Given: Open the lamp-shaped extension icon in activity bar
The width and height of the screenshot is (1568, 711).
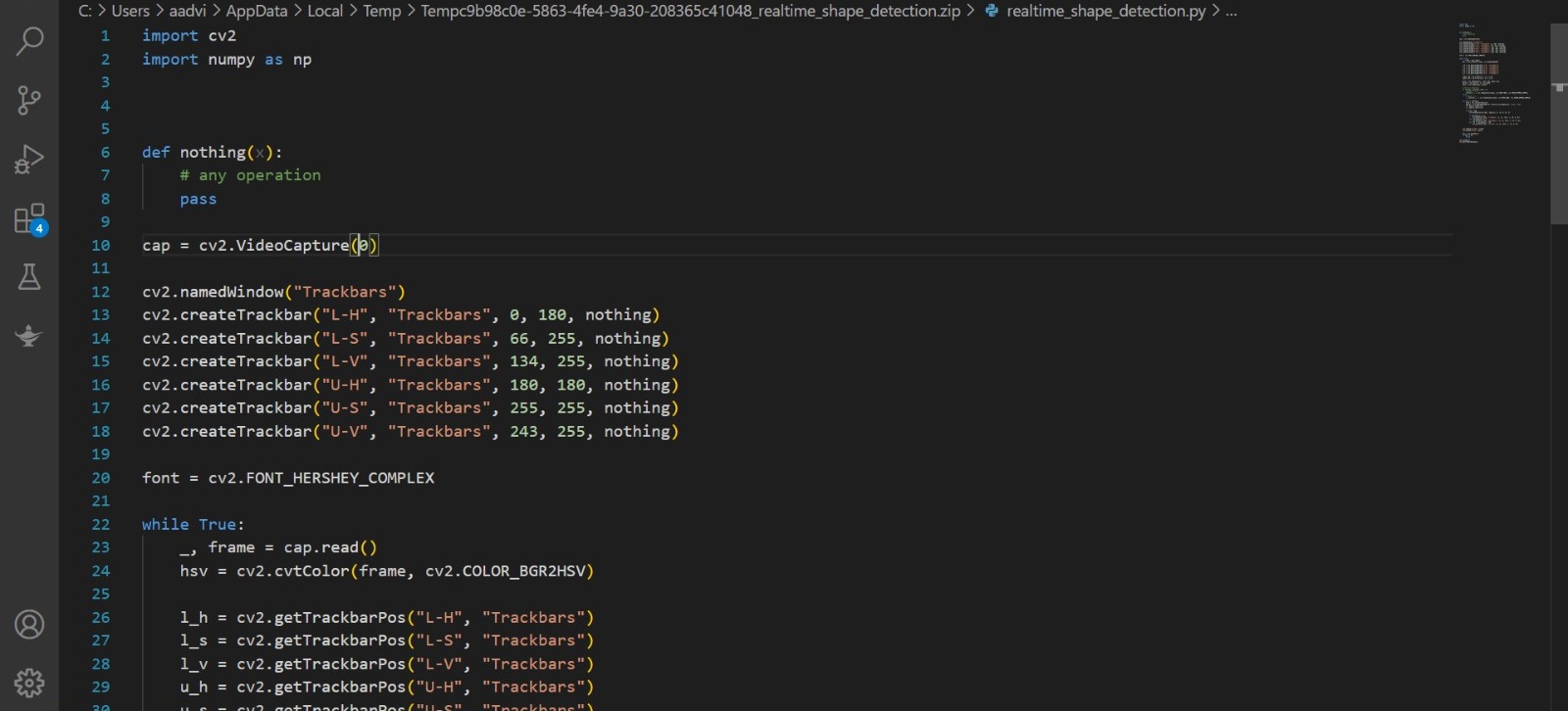Looking at the screenshot, I should (x=29, y=335).
